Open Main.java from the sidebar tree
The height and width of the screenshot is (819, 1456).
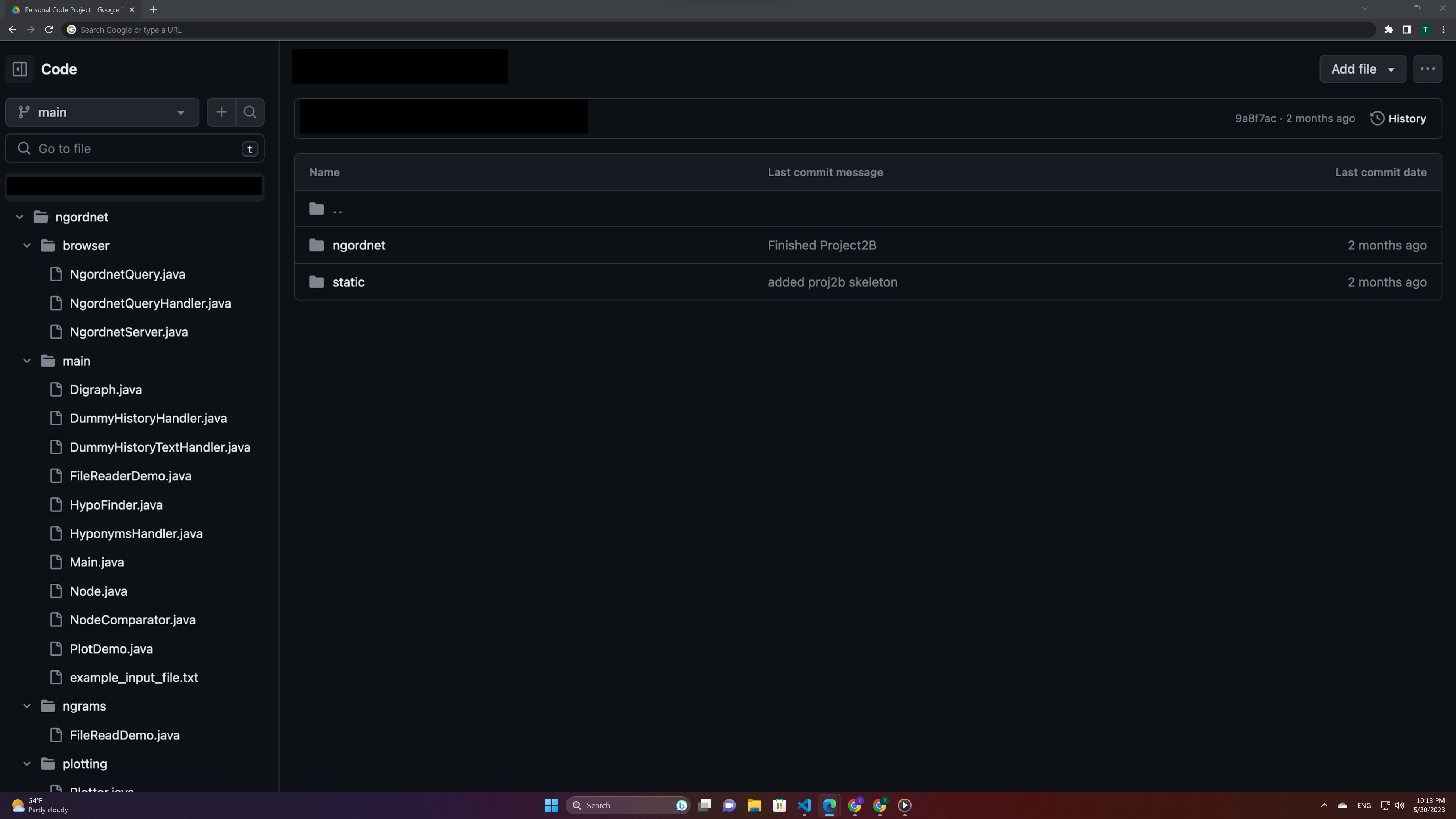tap(97, 562)
